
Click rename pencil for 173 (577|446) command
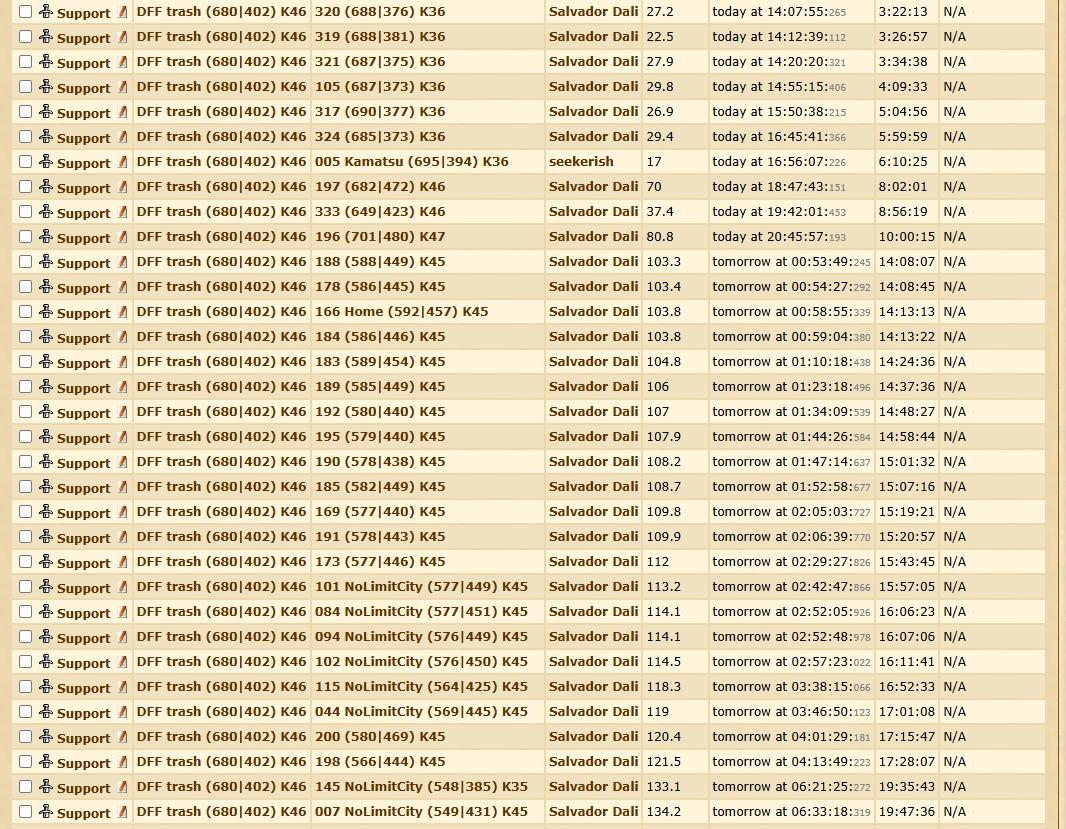click(123, 562)
